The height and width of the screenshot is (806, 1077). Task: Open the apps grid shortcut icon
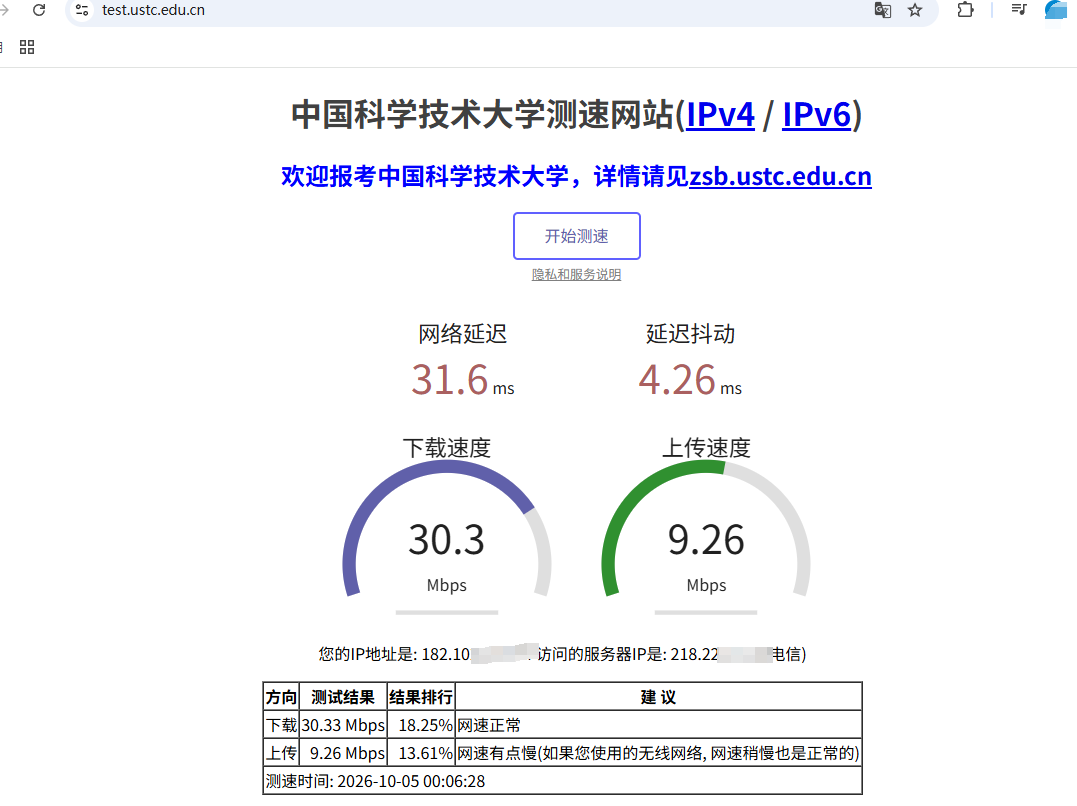pos(27,47)
